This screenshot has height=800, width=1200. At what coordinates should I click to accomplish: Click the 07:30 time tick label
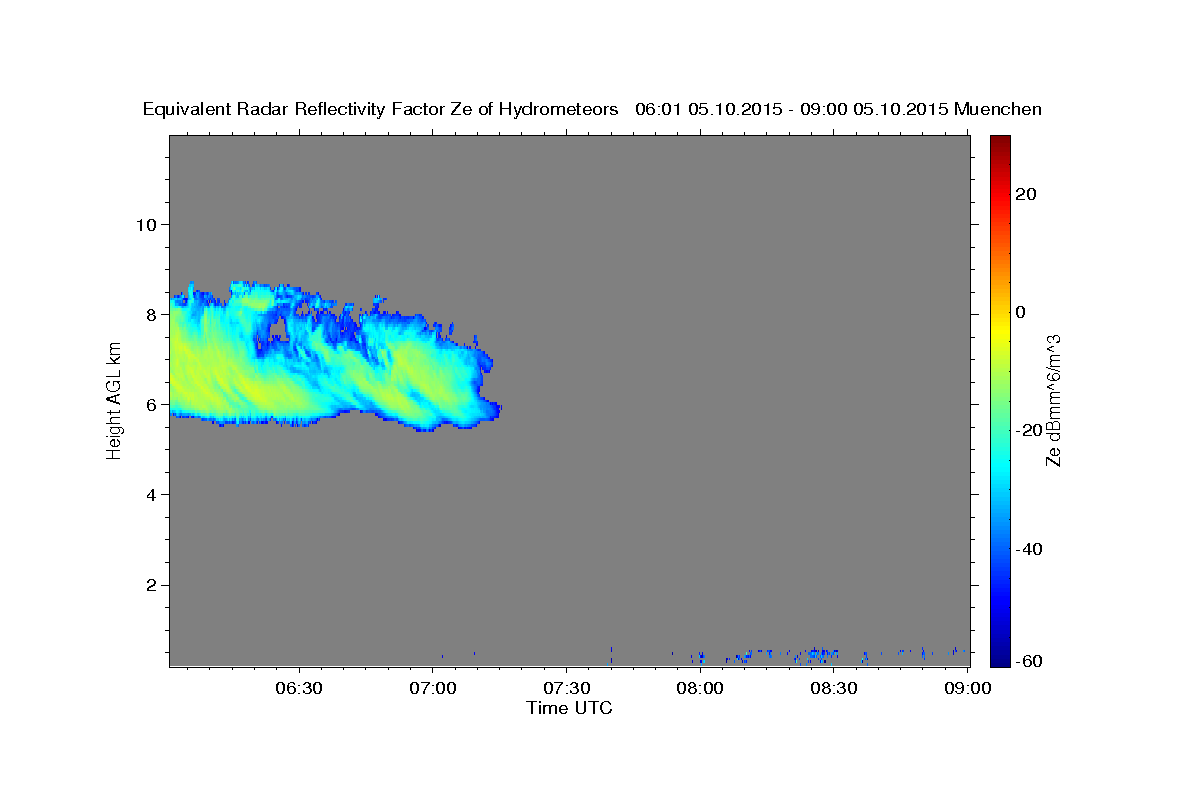click(x=567, y=688)
